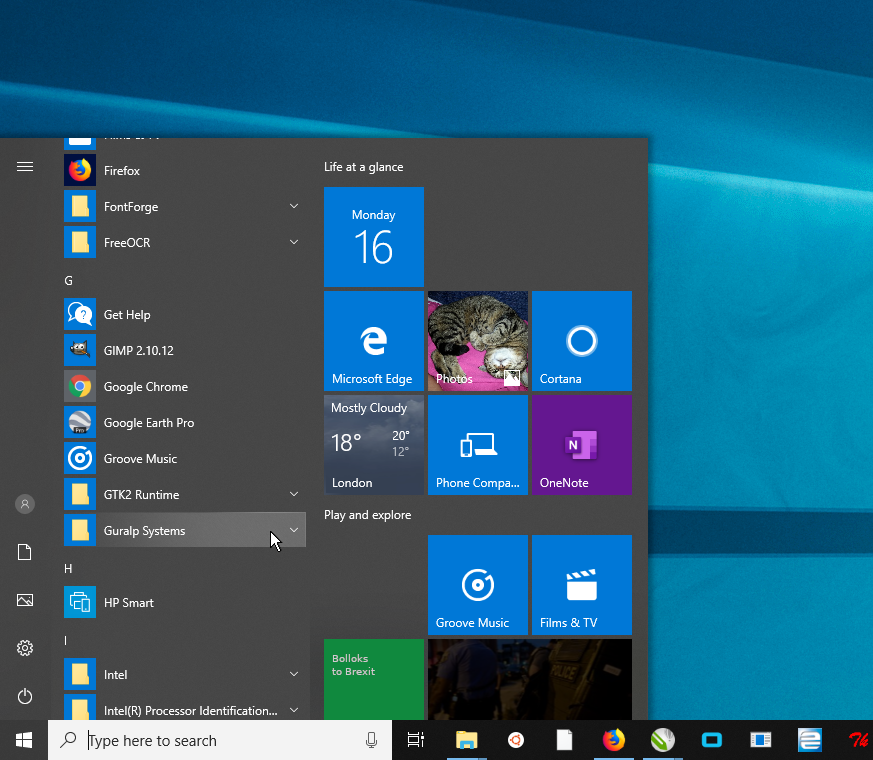This screenshot has width=873, height=760.
Task: Open the OneNote tile
Action: tap(582, 445)
